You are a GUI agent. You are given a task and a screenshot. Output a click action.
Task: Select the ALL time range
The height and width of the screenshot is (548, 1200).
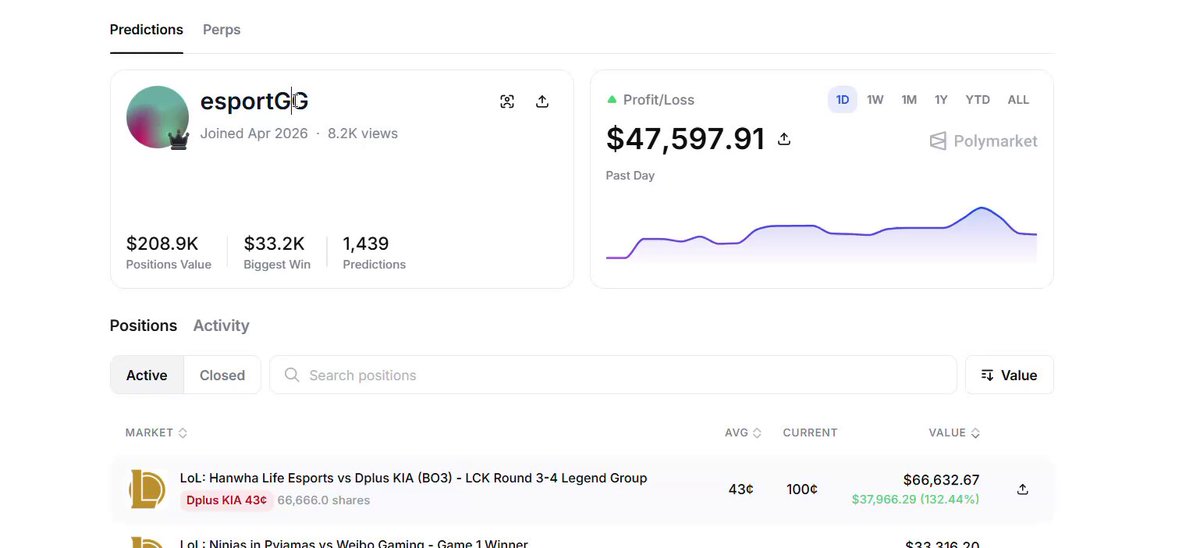click(x=1018, y=100)
